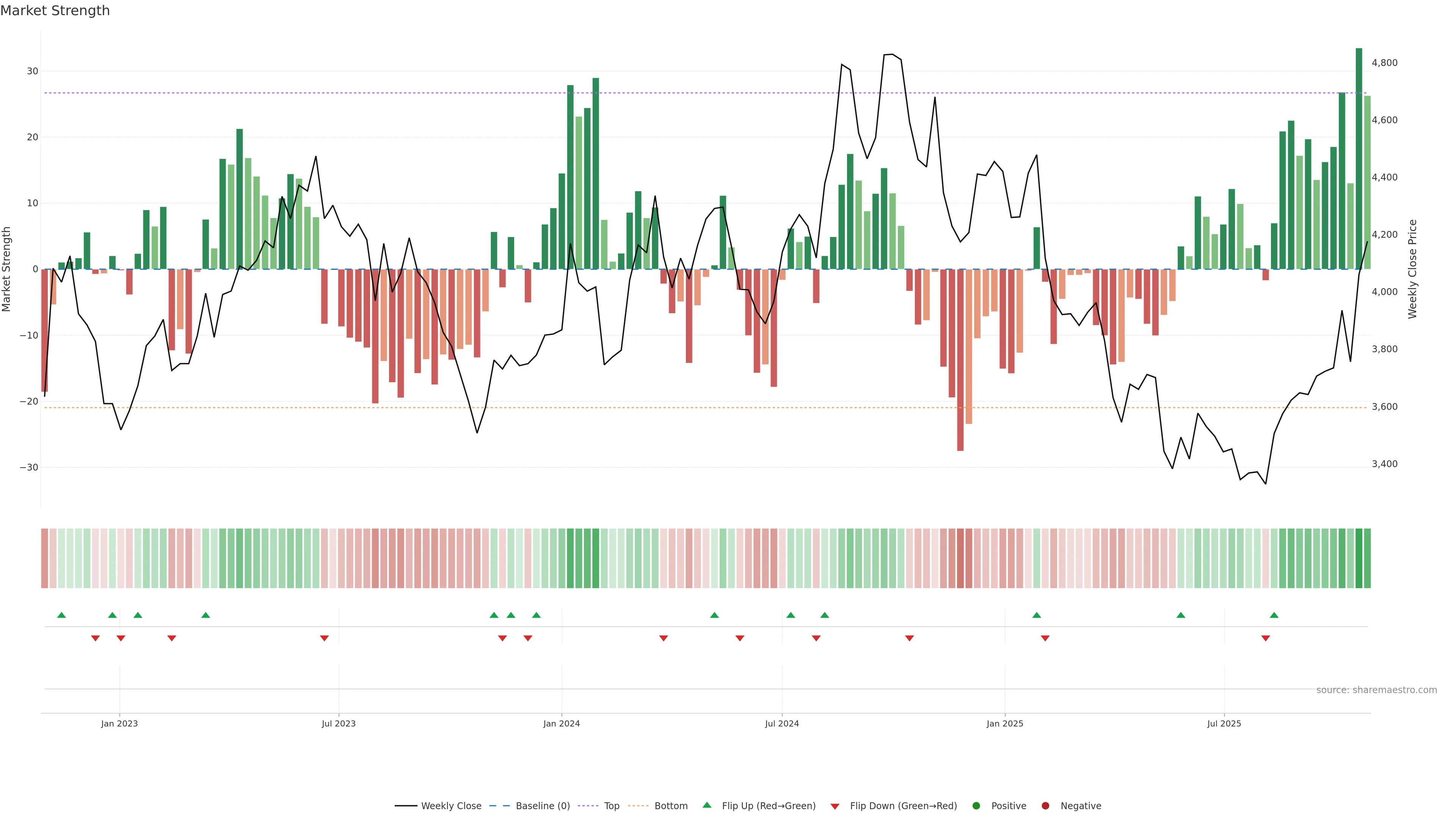Image resolution: width=1456 pixels, height=819 pixels.
Task: Select the rightmost red flip-down triangle marker
Action: tap(1266, 638)
